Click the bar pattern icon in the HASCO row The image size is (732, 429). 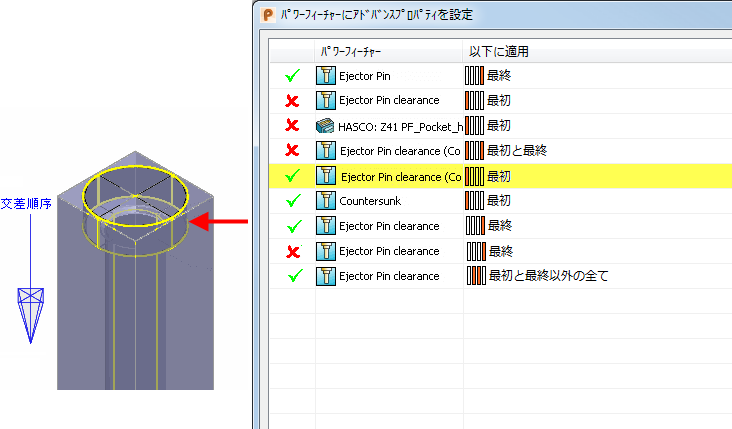474,126
